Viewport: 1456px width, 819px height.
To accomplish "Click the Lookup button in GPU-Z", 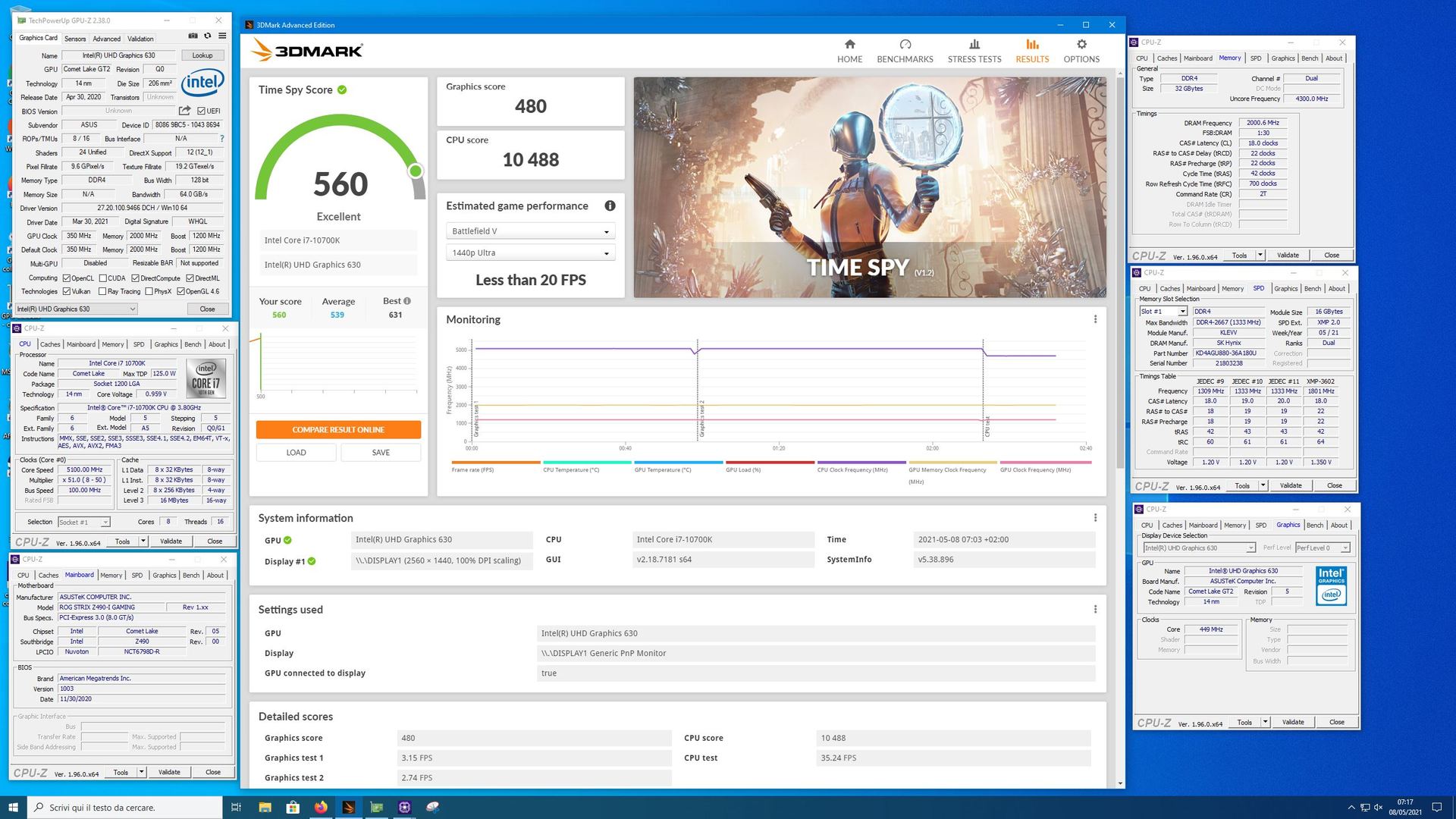I will pos(202,55).
